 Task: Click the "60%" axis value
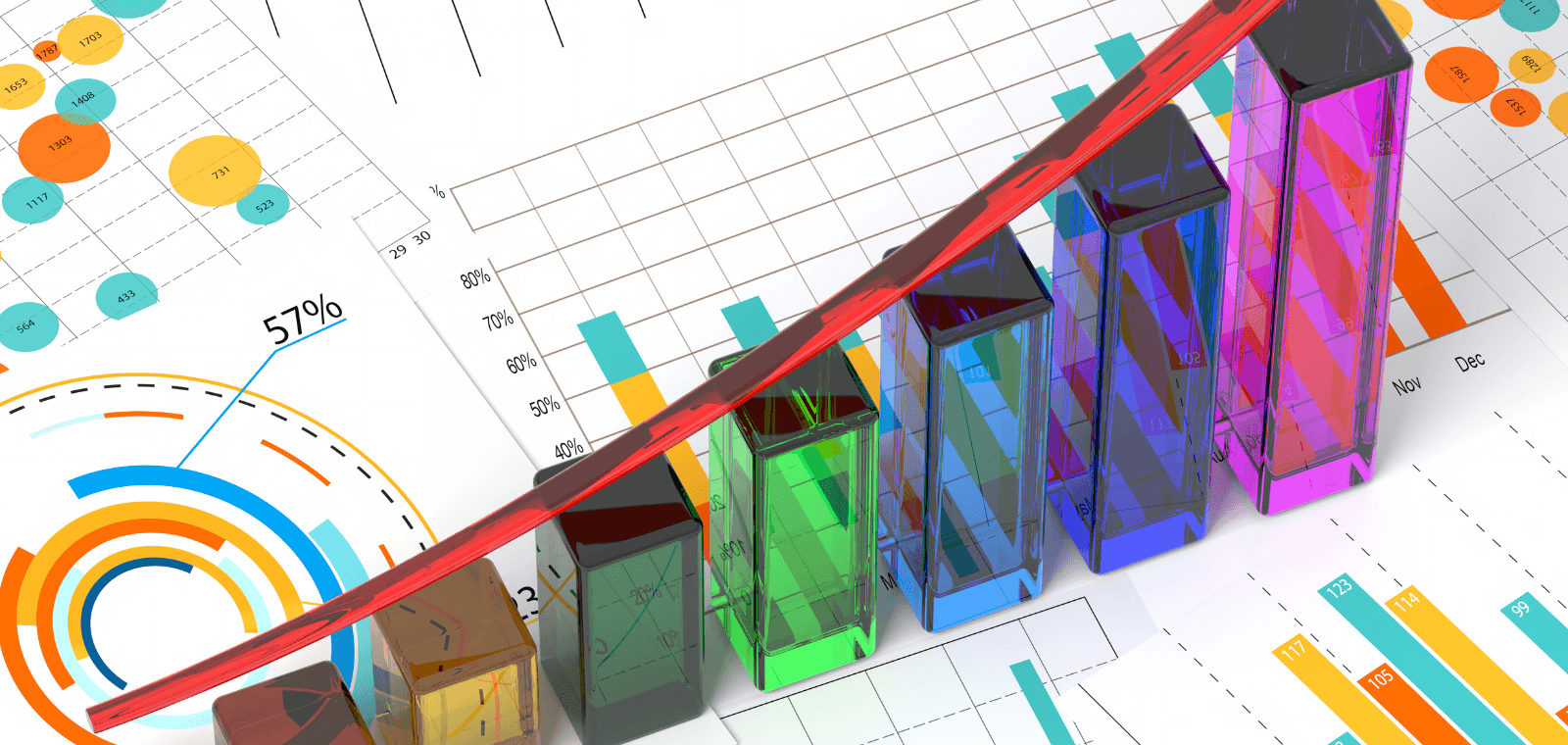521,363
